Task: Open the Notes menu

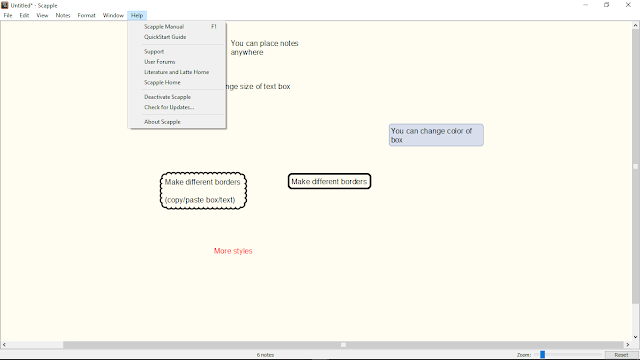Action: (x=63, y=16)
